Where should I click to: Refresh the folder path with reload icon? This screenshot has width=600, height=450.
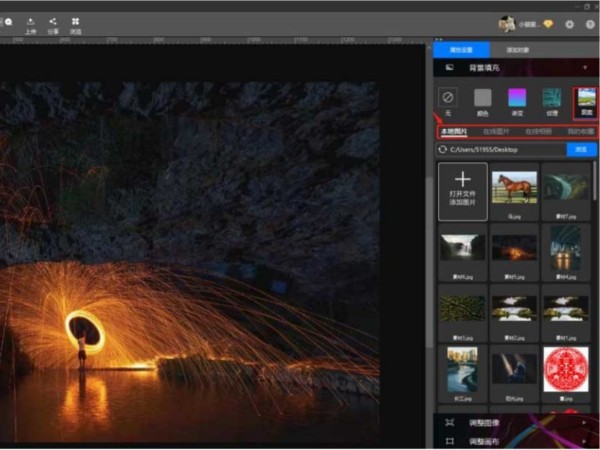443,149
